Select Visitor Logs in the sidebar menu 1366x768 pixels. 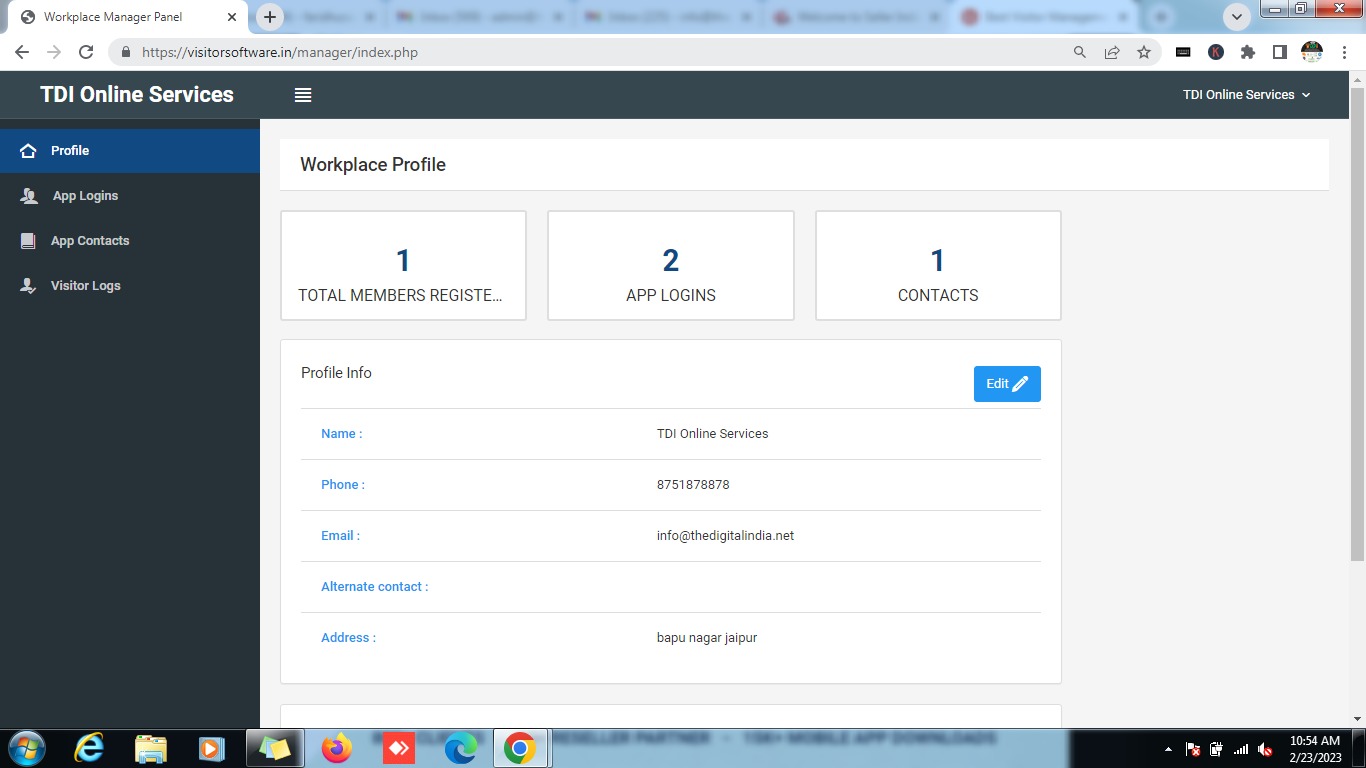(86, 286)
